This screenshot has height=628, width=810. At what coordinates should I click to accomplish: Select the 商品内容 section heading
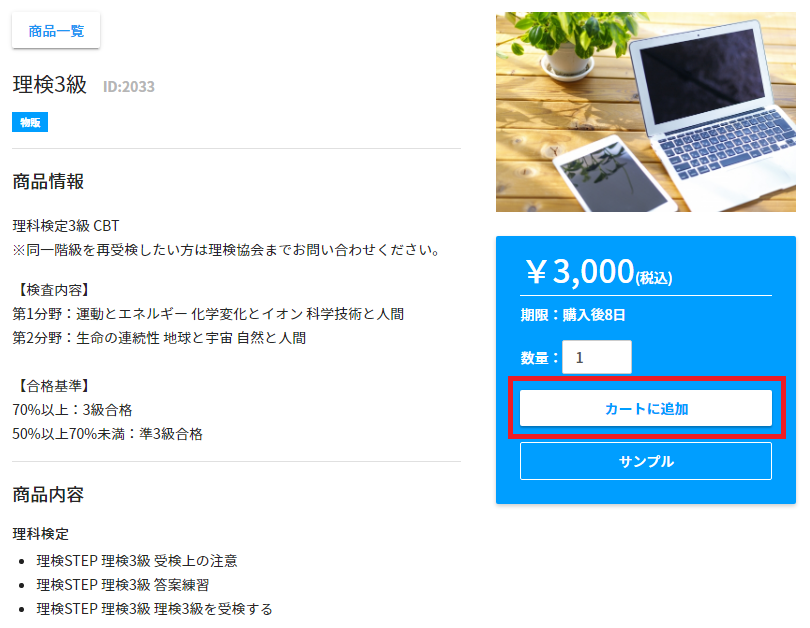coord(48,495)
